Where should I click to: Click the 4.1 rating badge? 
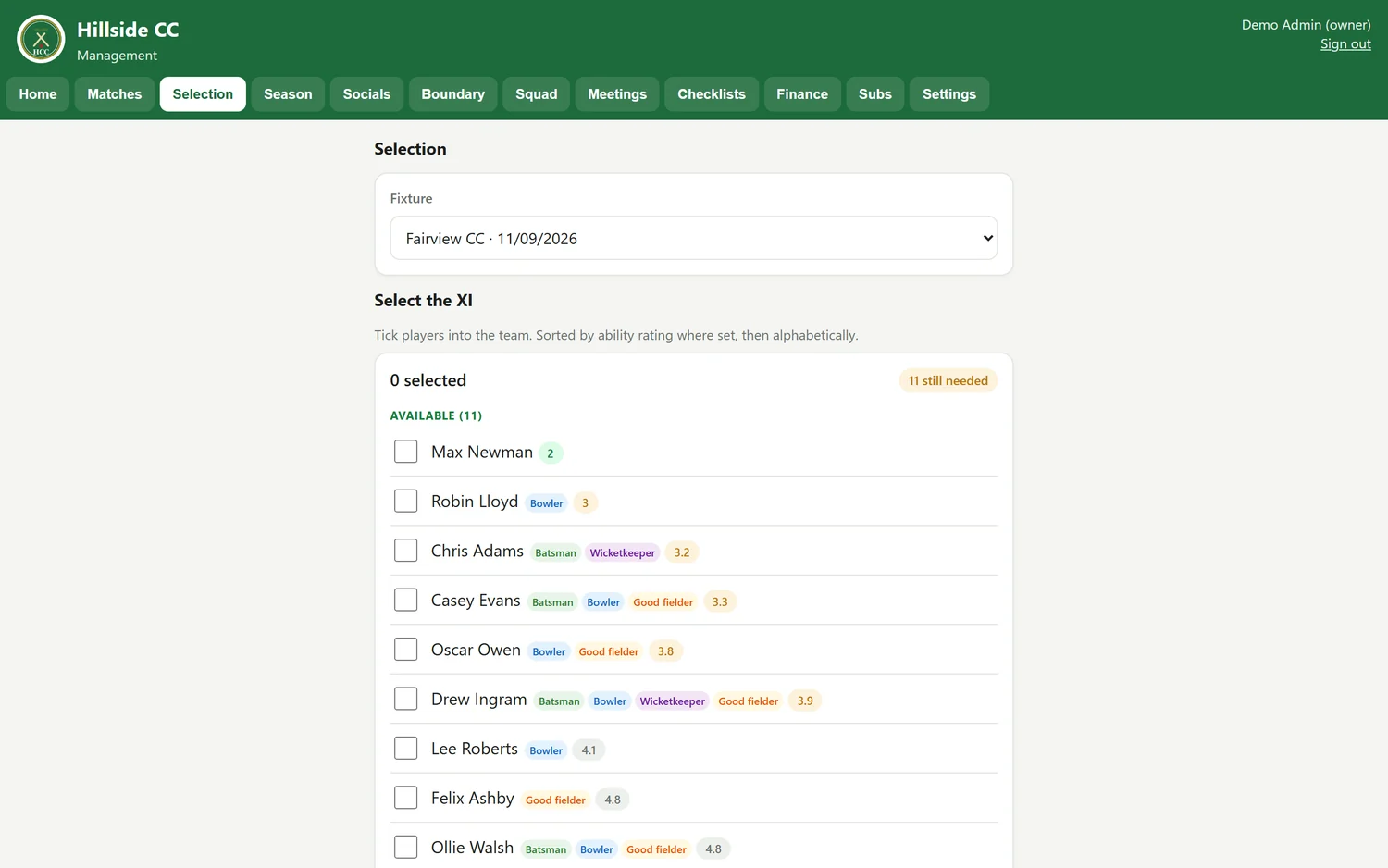589,750
